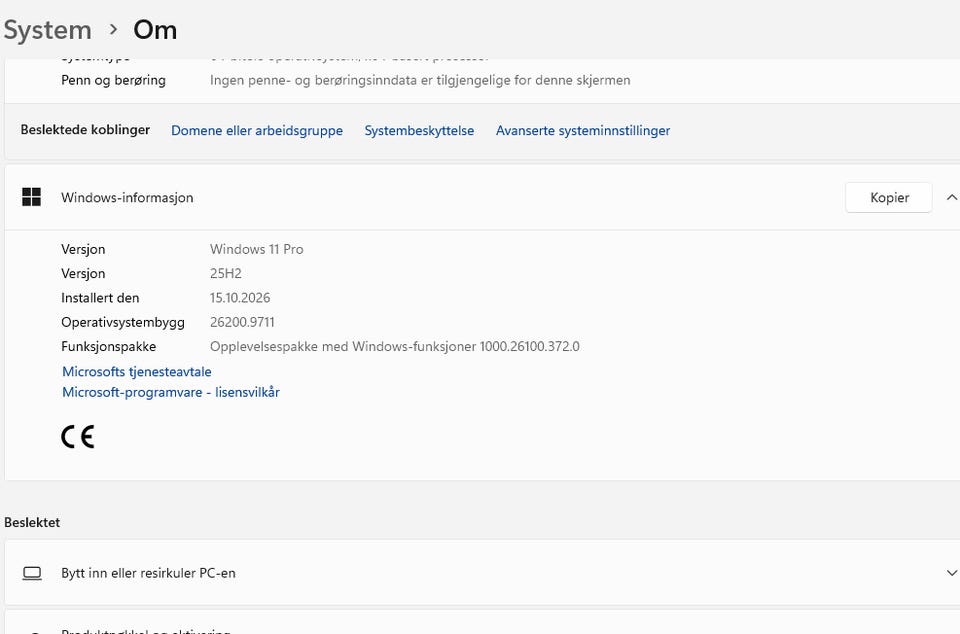Click the Windows 11 Pro version value

[257, 249]
